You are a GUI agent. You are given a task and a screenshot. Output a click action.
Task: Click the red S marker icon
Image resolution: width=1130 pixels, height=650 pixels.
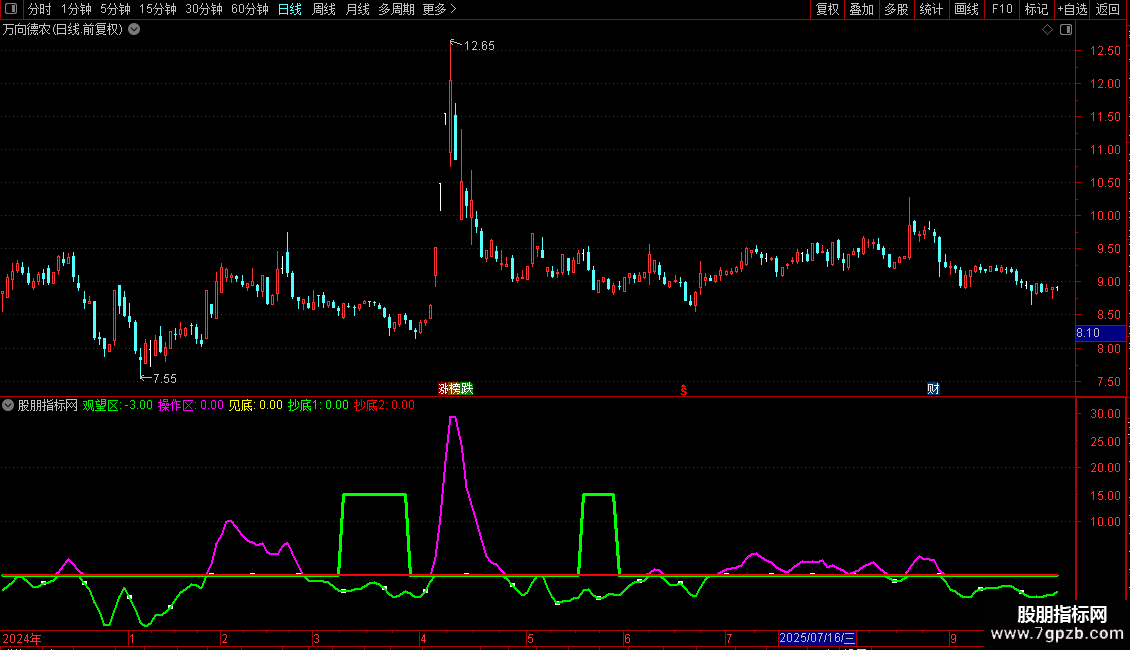pos(684,390)
